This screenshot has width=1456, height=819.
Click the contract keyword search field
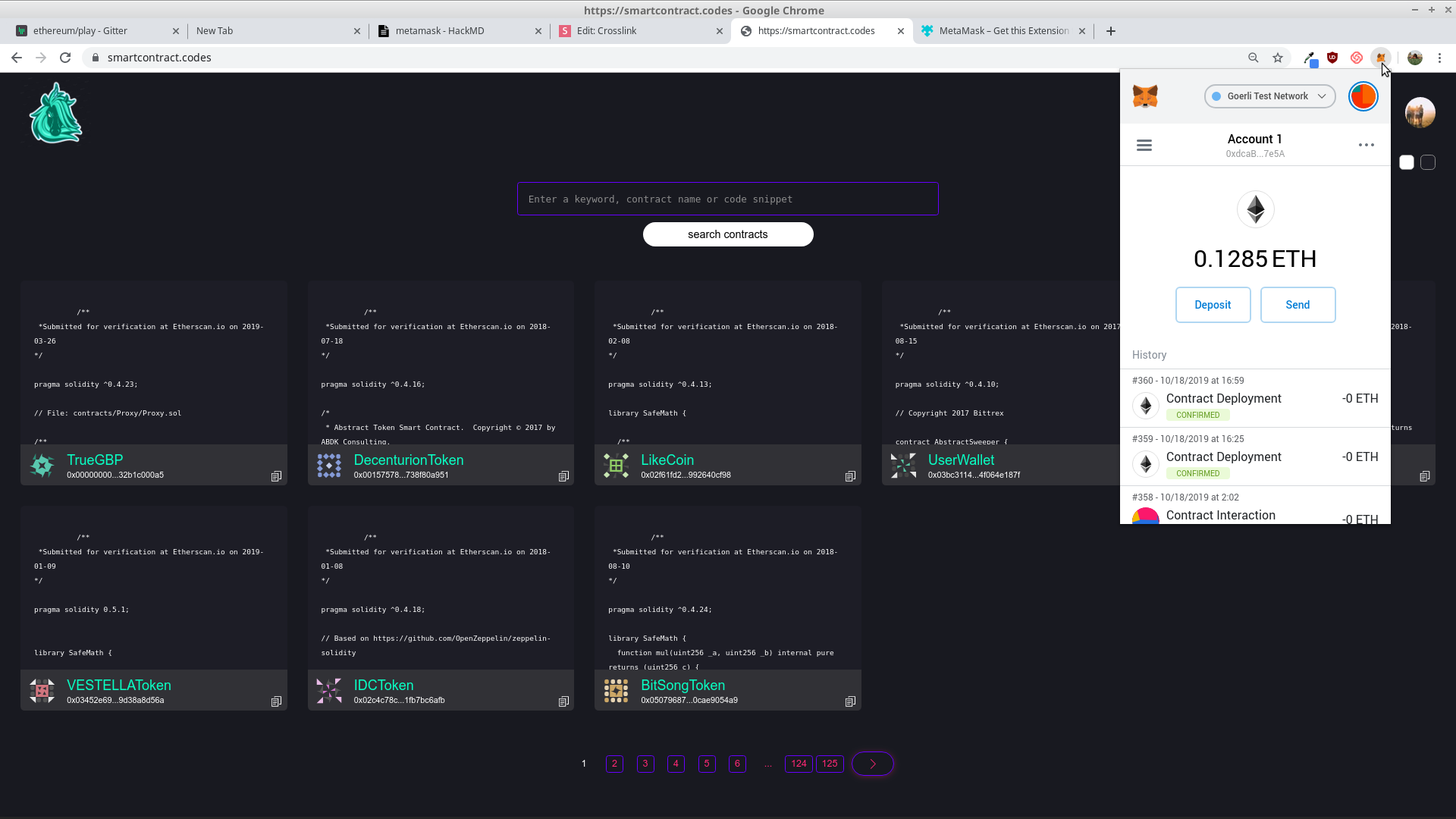728,199
